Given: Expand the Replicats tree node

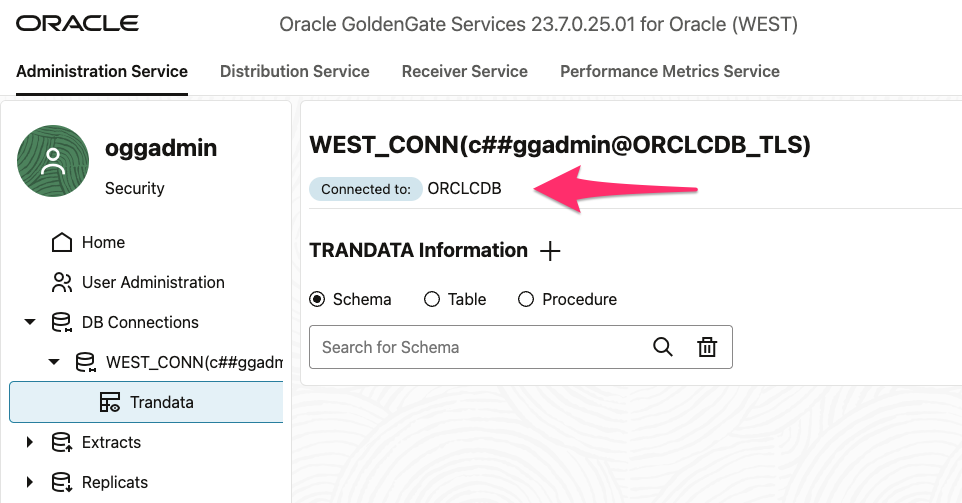Looking at the screenshot, I should [30, 482].
